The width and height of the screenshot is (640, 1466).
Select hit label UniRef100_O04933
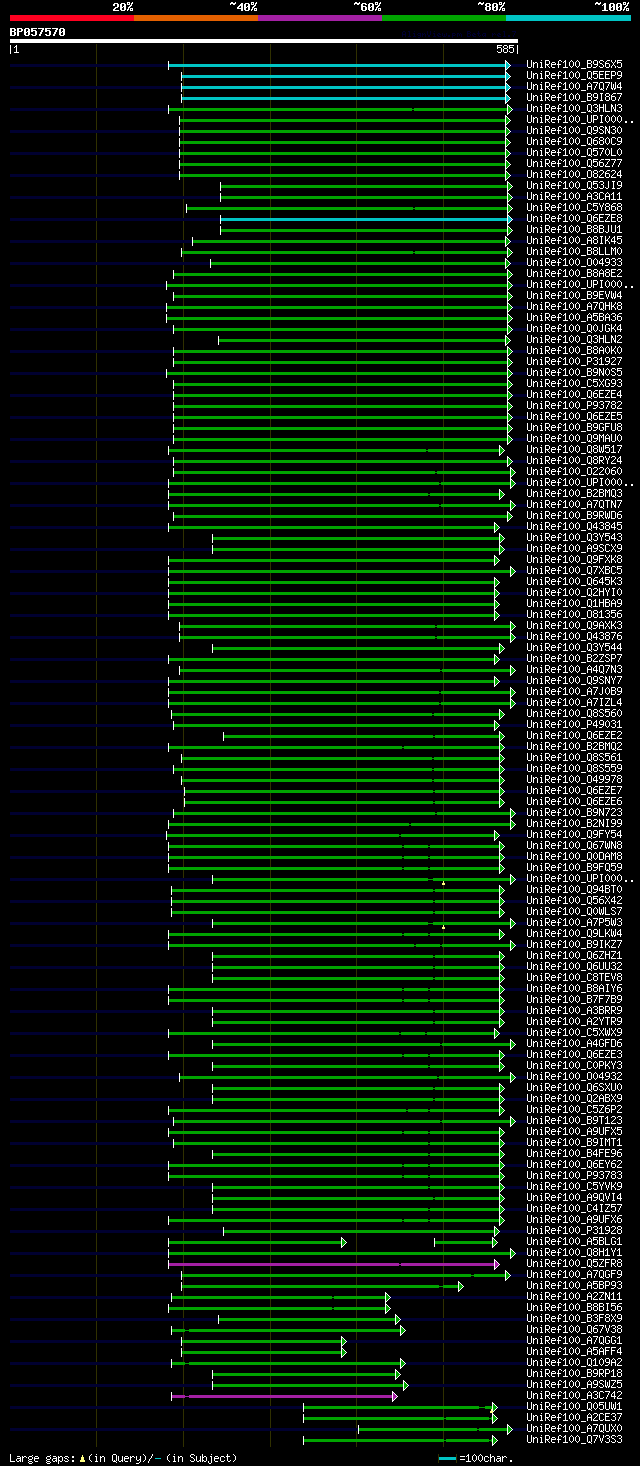(x=574, y=262)
